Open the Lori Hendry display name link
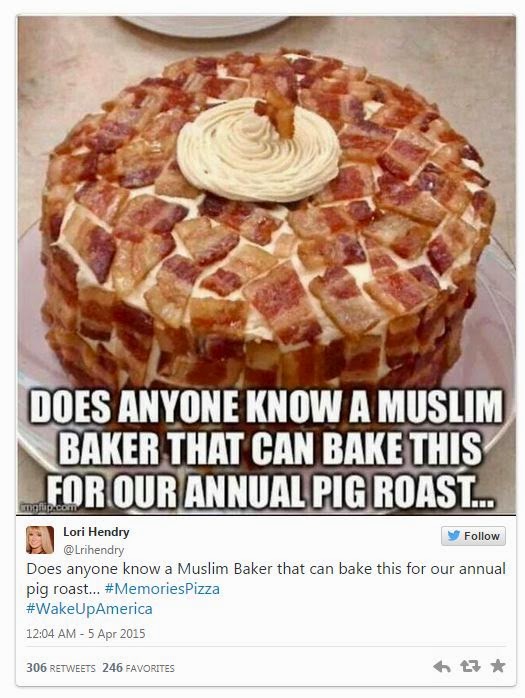The height and width of the screenshot is (698, 525). 96,532
